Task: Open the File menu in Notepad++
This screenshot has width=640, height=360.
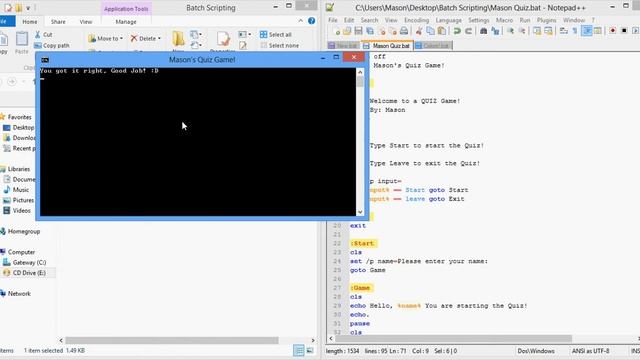Action: coord(333,20)
